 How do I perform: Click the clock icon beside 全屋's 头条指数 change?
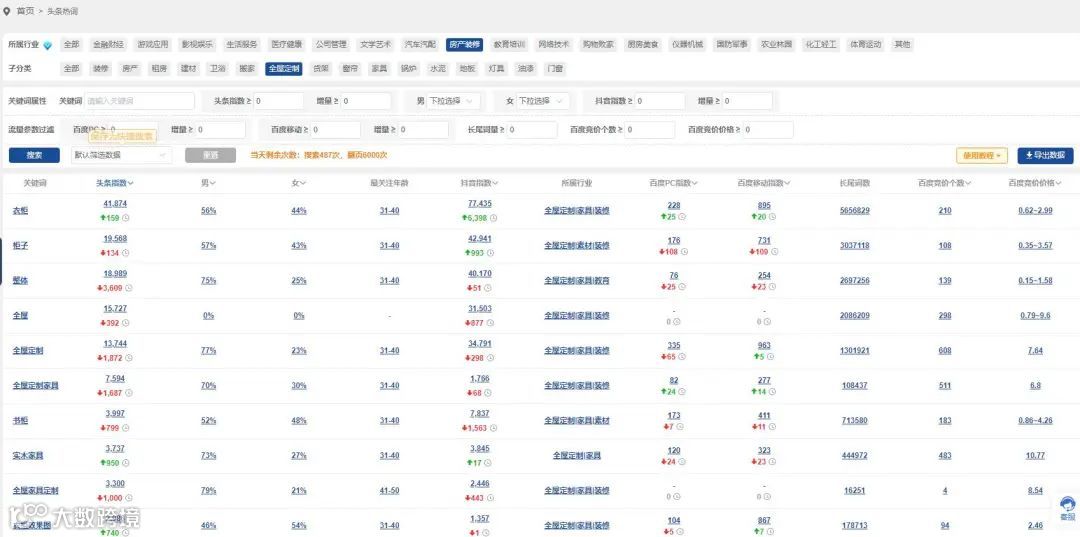coord(126,323)
